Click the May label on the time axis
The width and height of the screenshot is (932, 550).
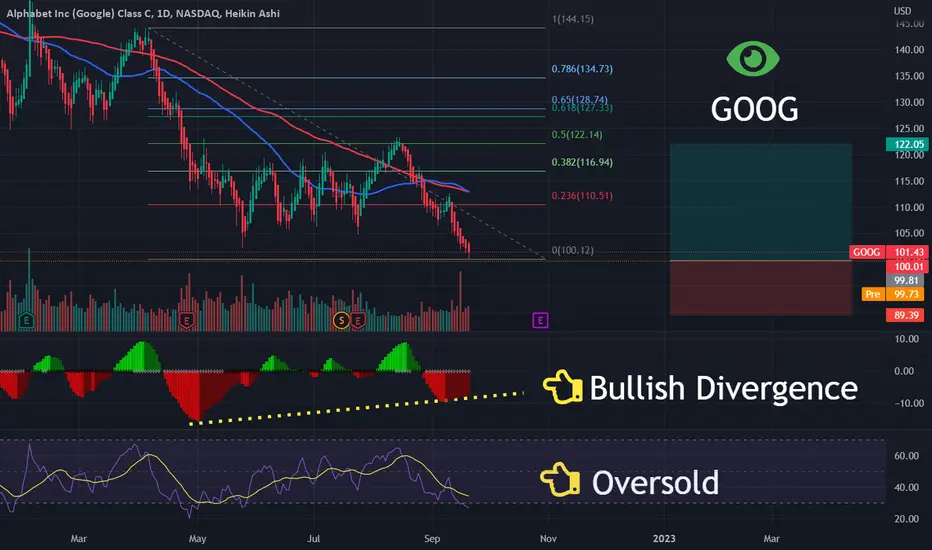point(197,539)
